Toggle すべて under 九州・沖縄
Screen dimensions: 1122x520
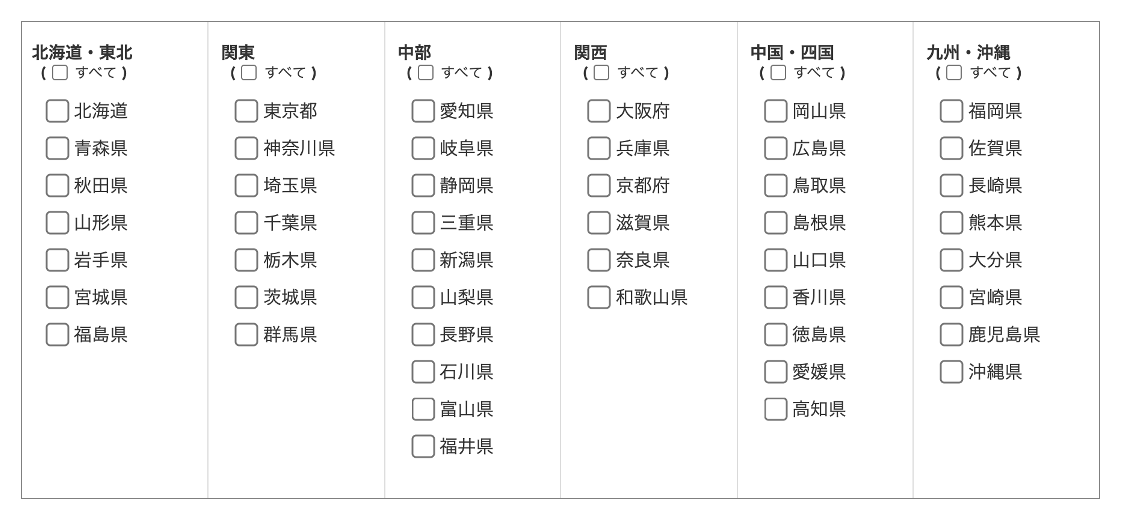(x=953, y=72)
